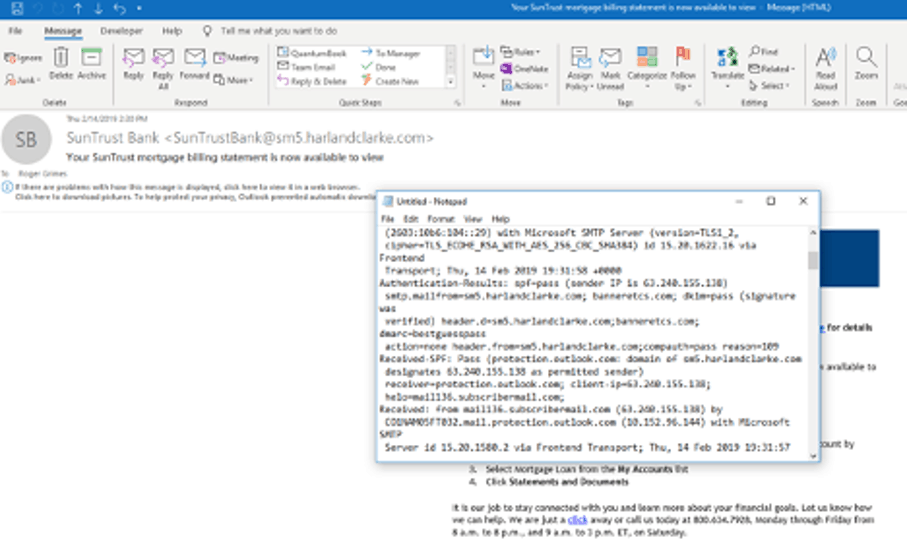This screenshot has height=552, width=908.
Task: Click the Notepad scroll down arrow
Action: coord(813,456)
